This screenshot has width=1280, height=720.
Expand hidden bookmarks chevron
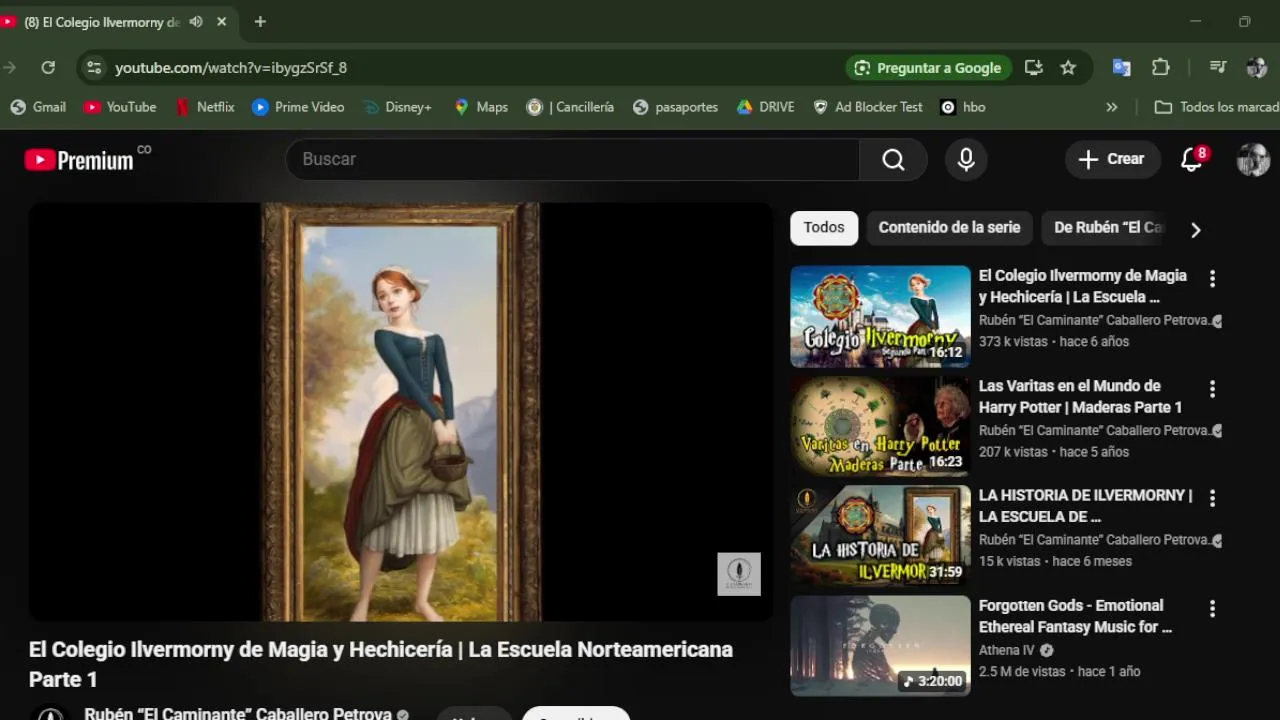[x=1111, y=107]
